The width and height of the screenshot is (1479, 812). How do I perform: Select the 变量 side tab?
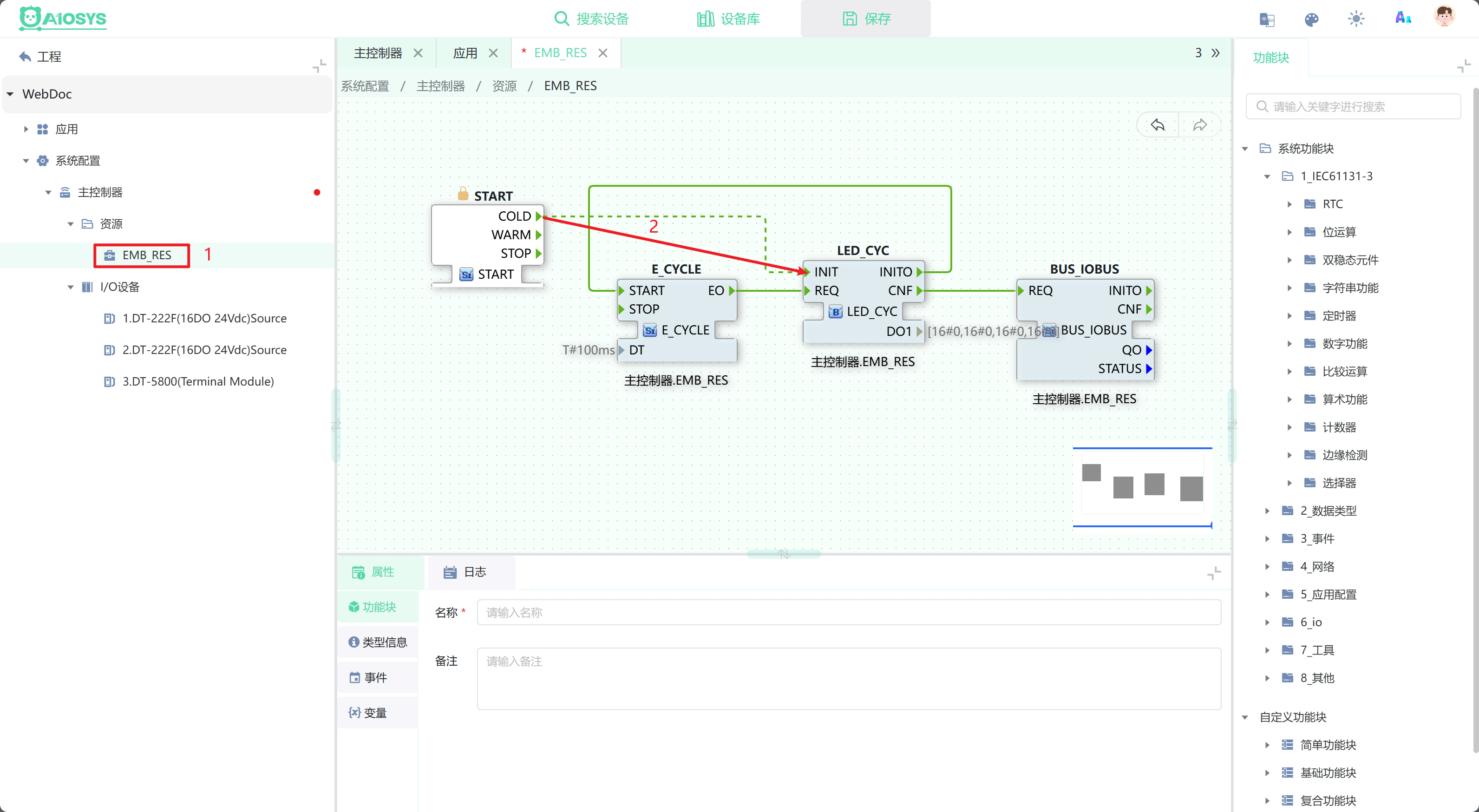coord(379,713)
